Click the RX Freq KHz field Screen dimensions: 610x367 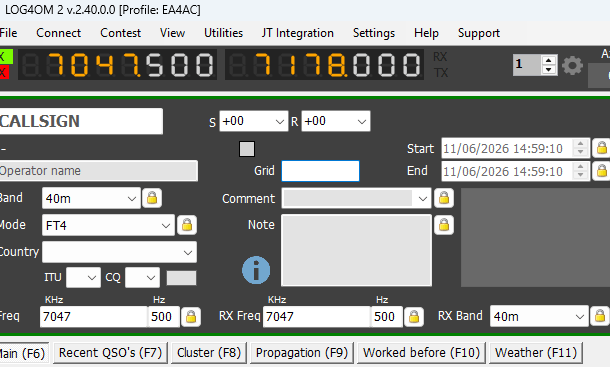tap(317, 316)
